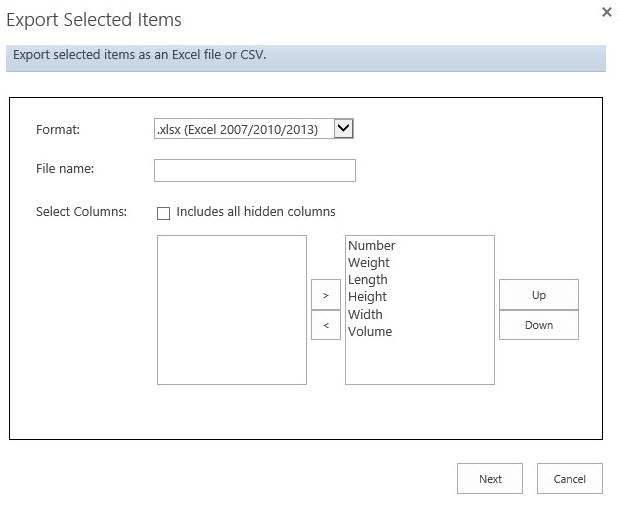Click the Format dropdown arrow
Image resolution: width=619 pixels, height=509 pixels.
344,128
